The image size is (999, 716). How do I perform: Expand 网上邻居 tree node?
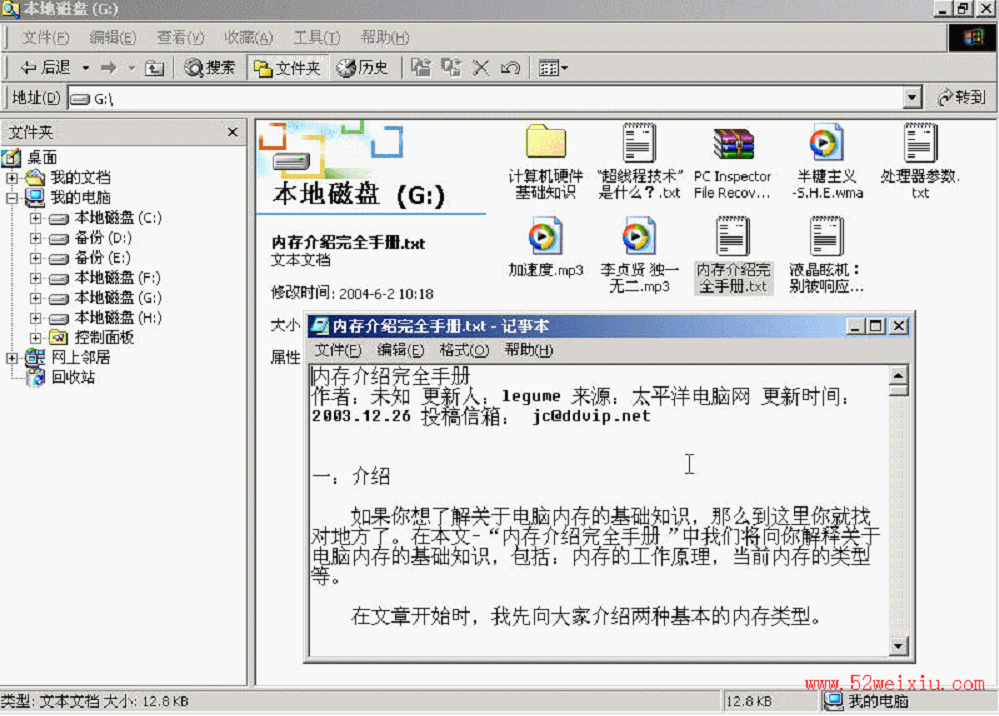11,358
